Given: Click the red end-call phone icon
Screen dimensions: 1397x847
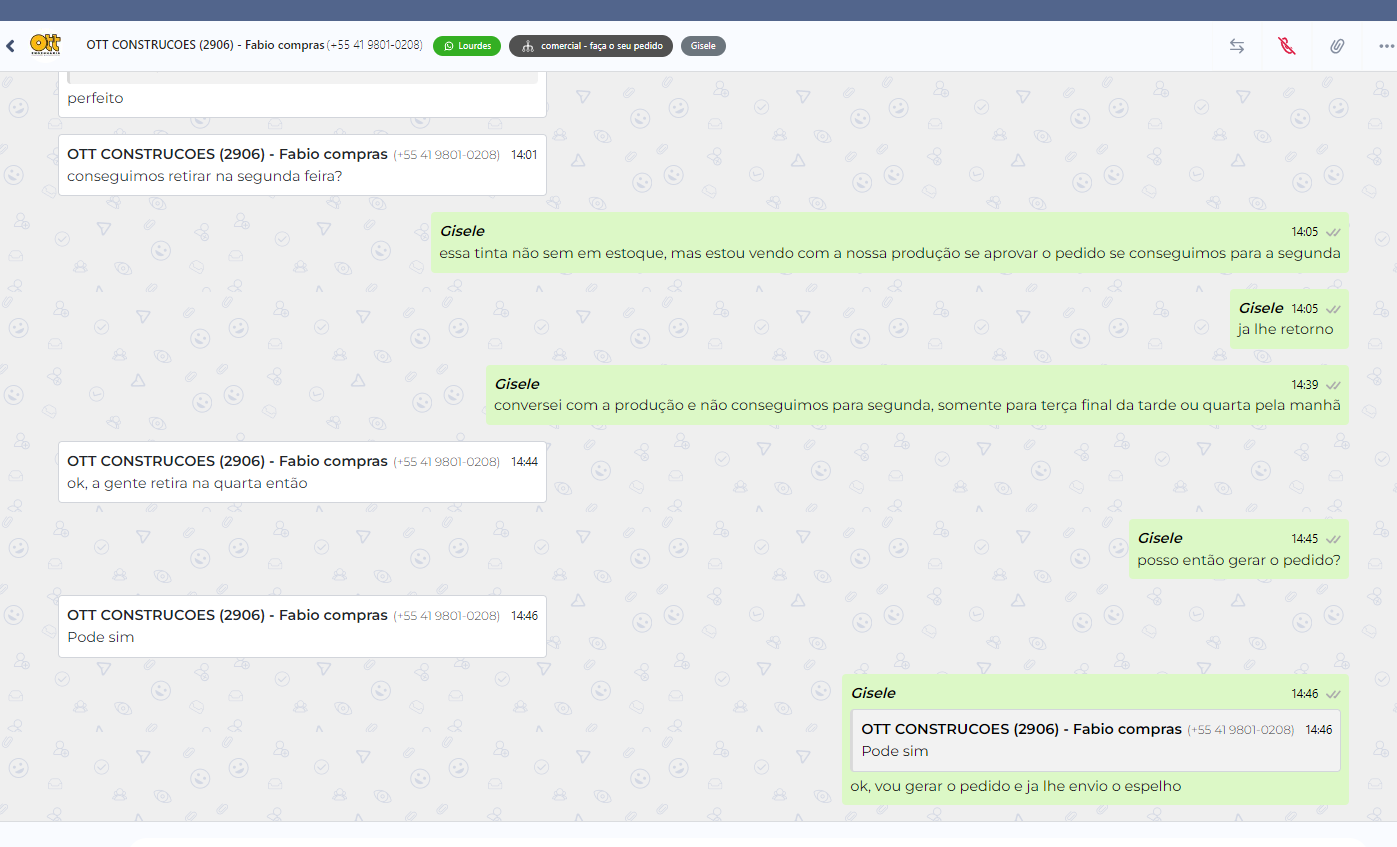Looking at the screenshot, I should (x=1287, y=46).
